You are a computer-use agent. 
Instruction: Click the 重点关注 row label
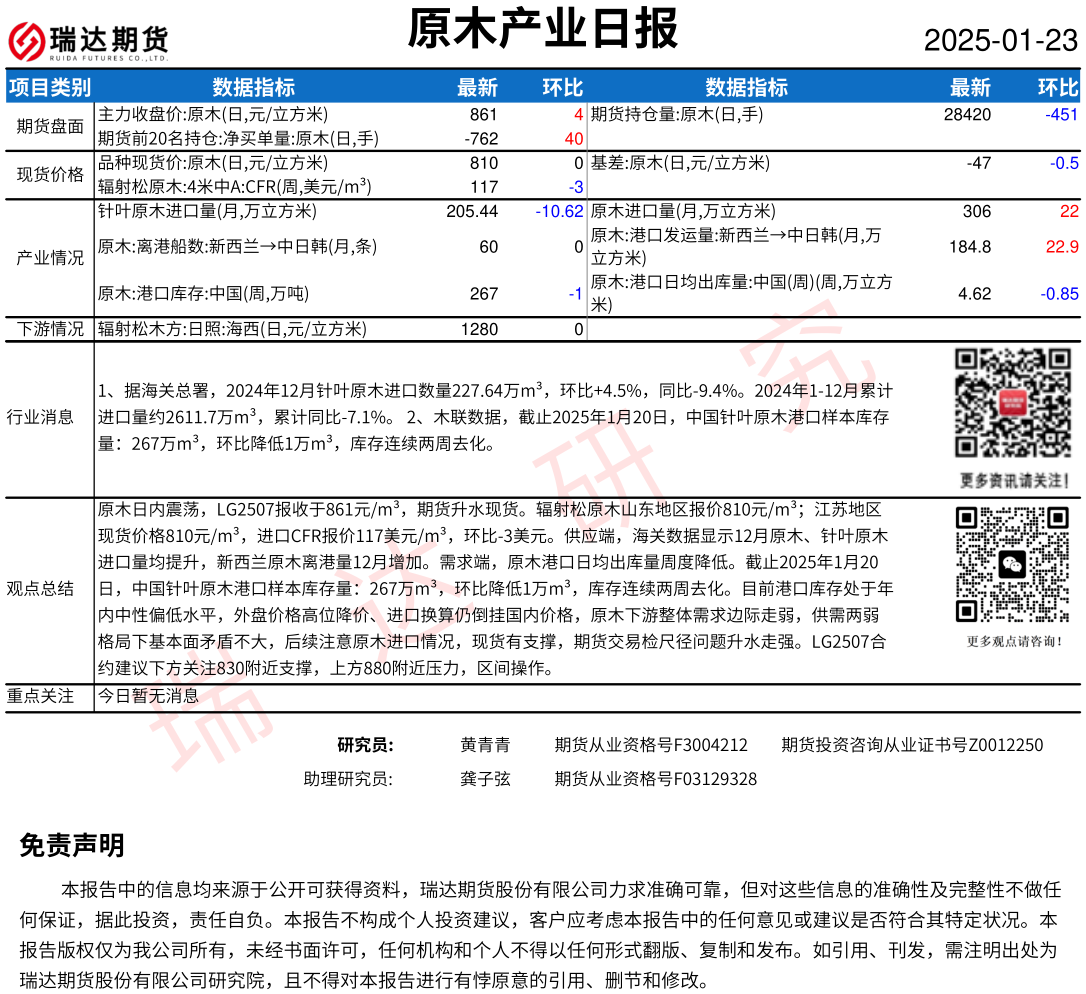(40, 696)
